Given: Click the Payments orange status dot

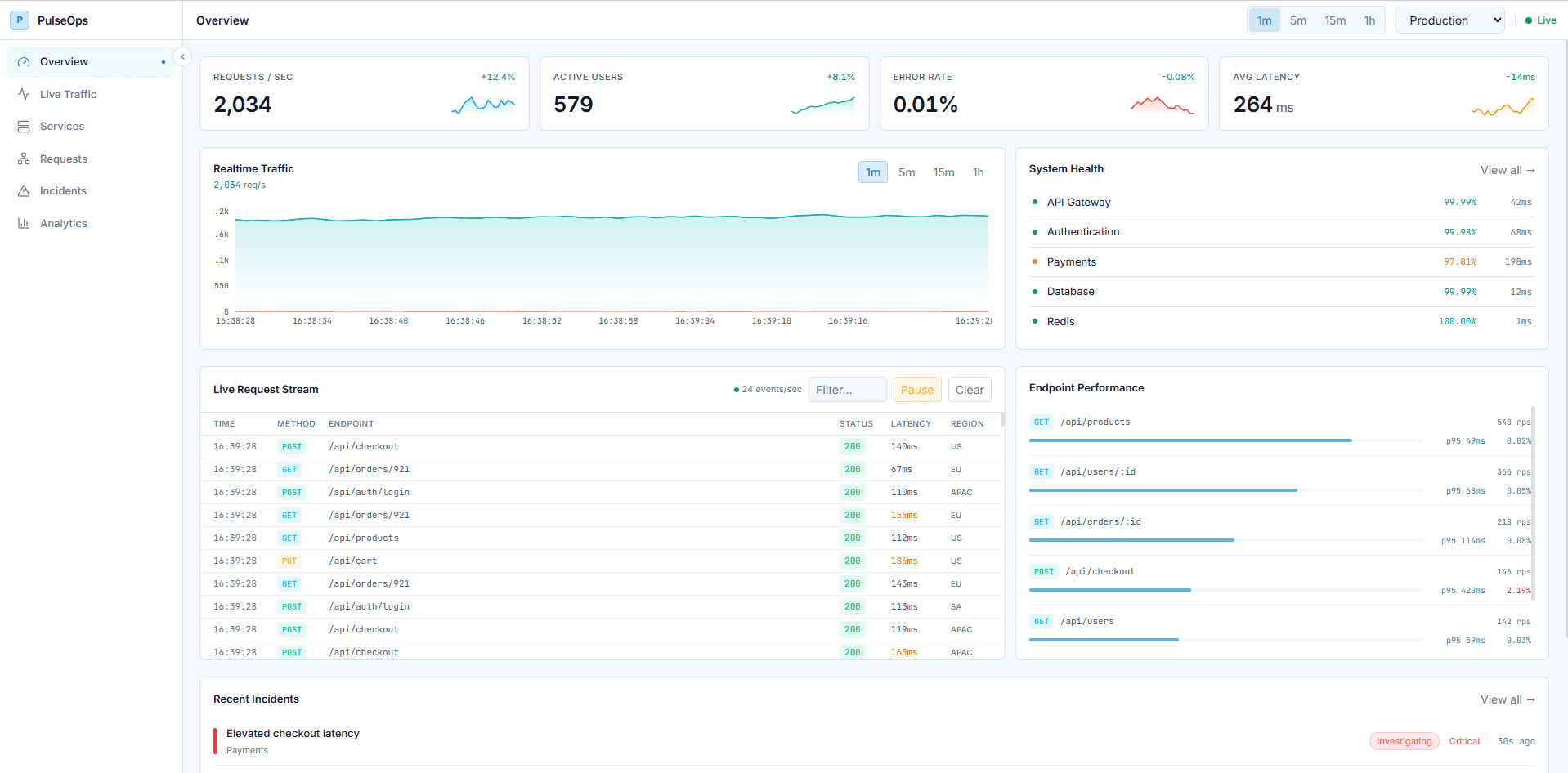Looking at the screenshot, I should (1035, 261).
